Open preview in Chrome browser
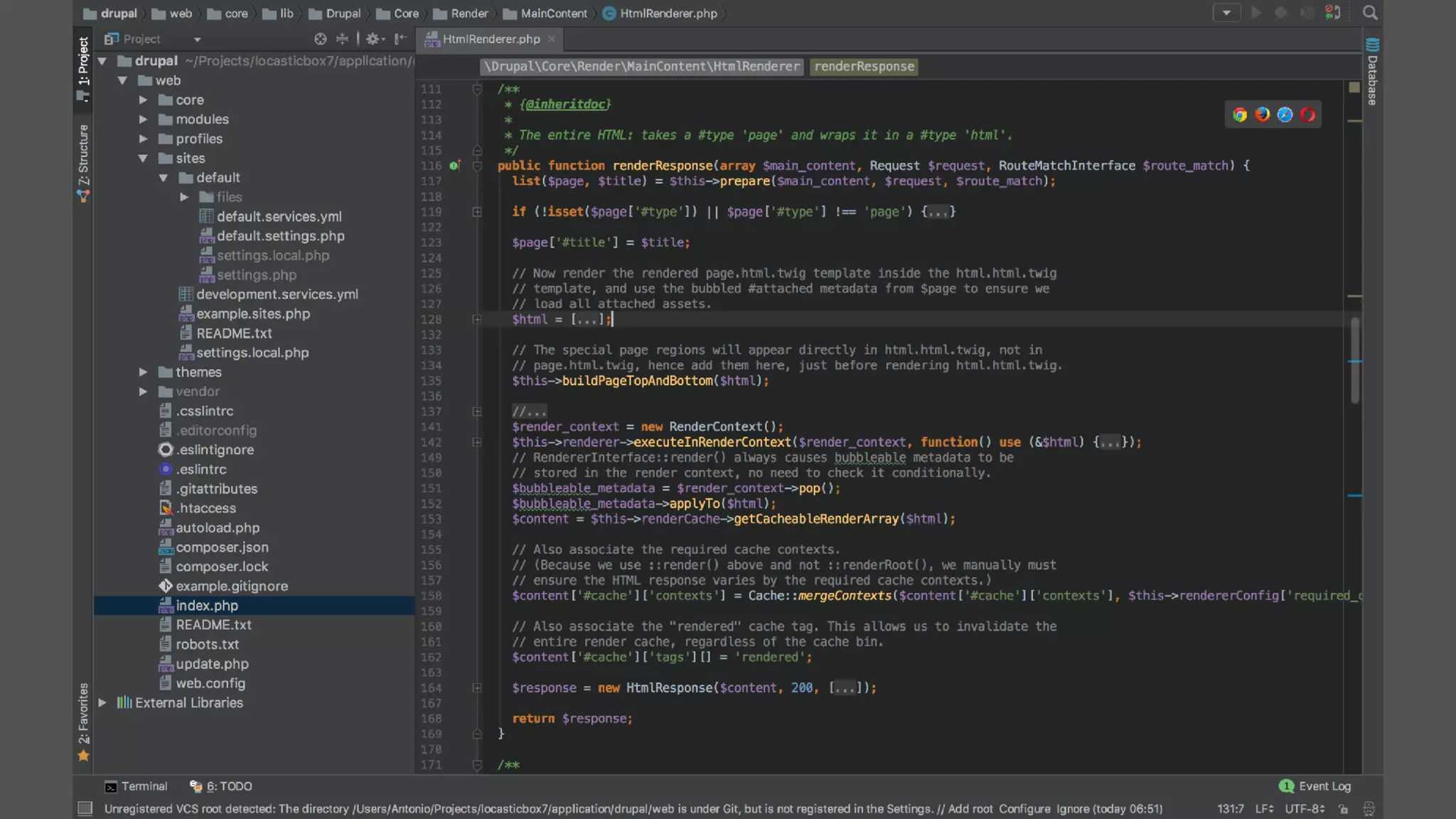This screenshot has height=819, width=1456. (x=1240, y=114)
